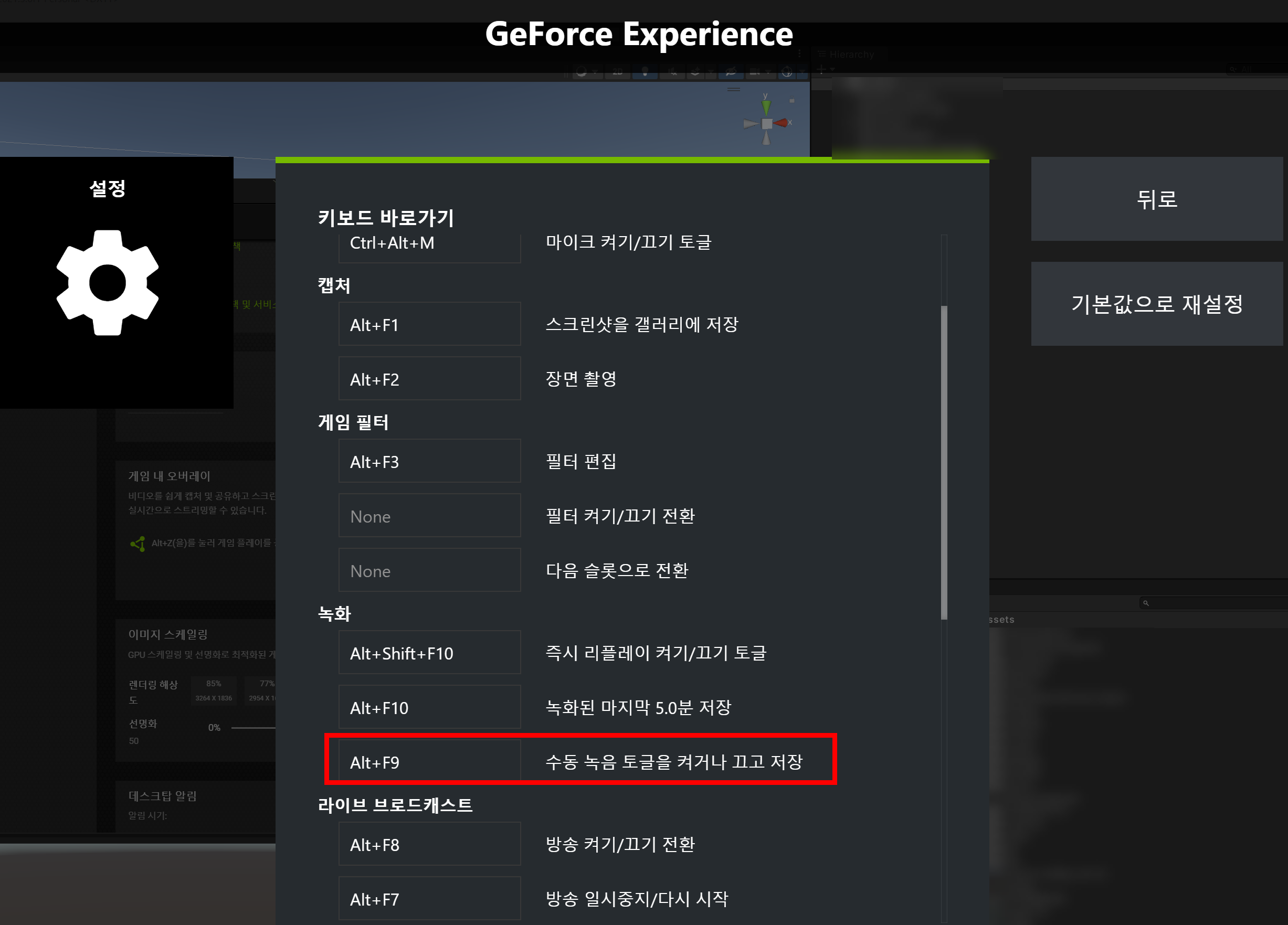The image size is (1288, 925).
Task: Click the green share icon next to Alt+Z
Action: click(138, 544)
